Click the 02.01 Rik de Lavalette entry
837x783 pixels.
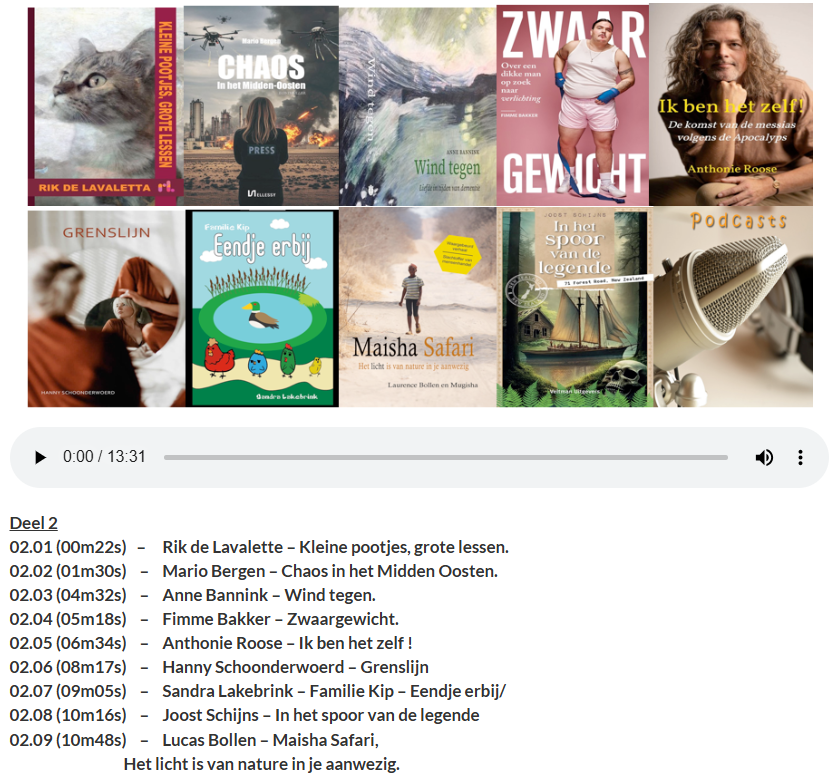(259, 547)
